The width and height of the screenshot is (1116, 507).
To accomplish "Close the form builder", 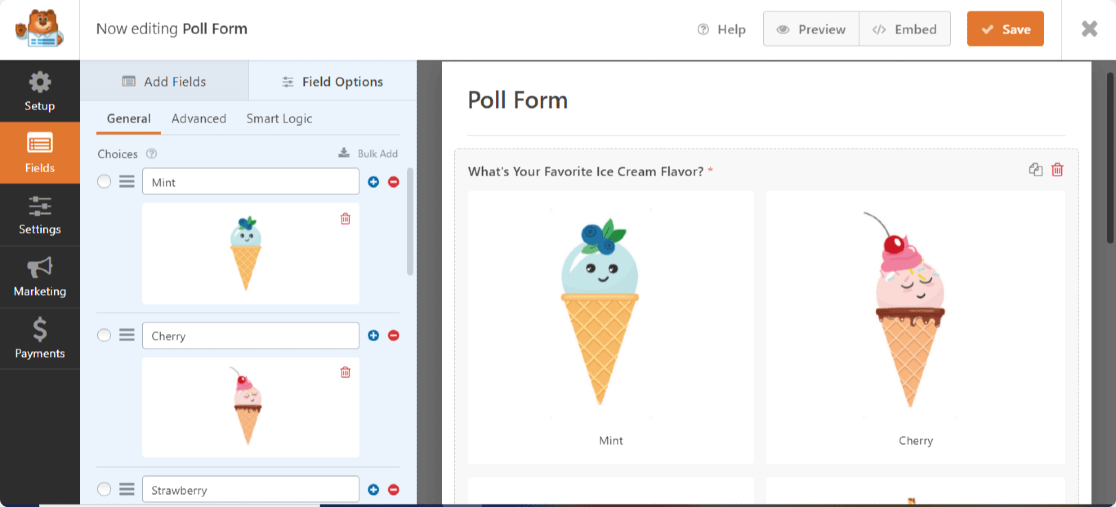I will (x=1089, y=28).
